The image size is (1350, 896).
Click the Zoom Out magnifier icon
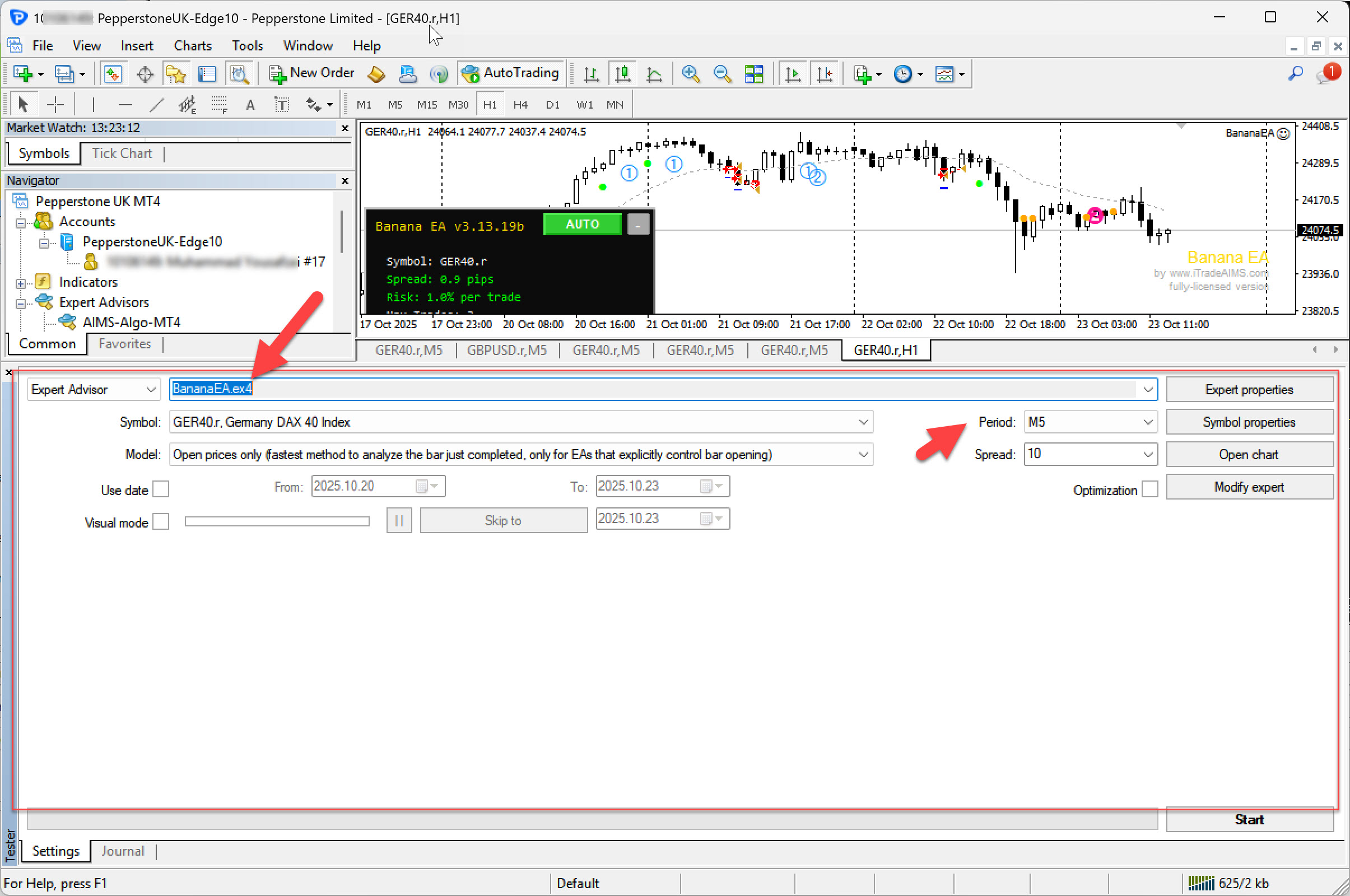[722, 74]
